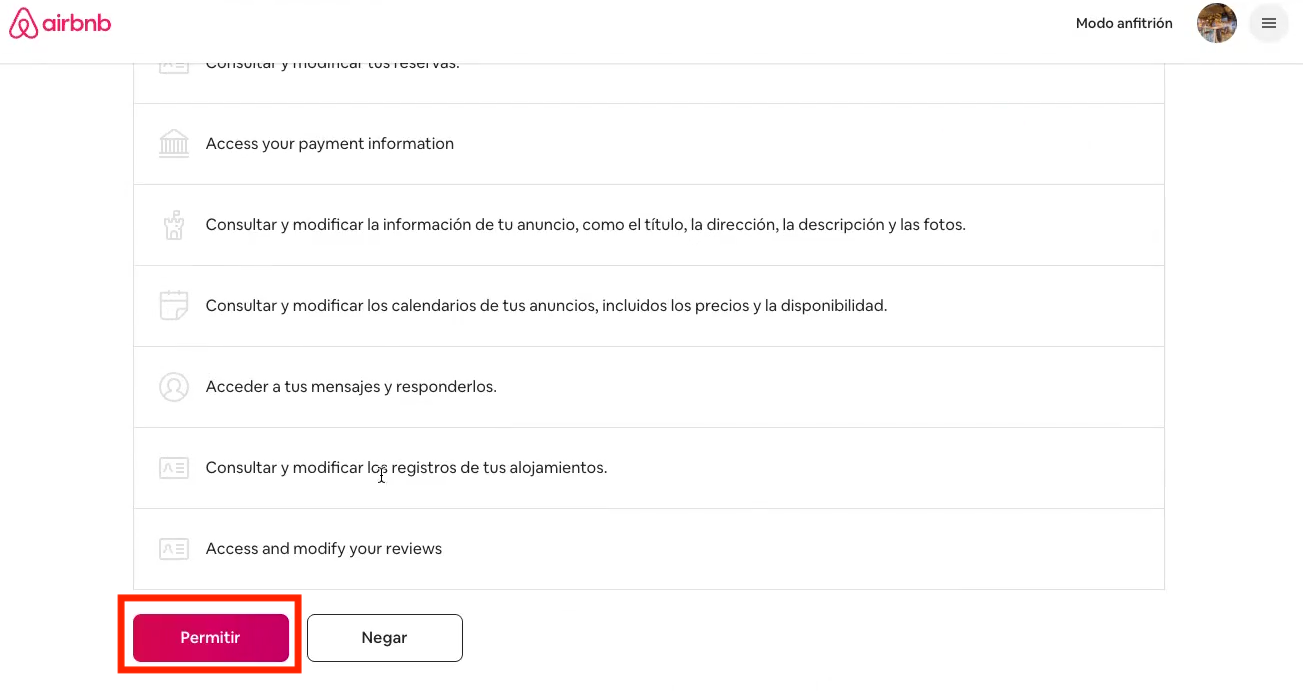Click the Airbnb logo
1303x691 pixels.
[x=60, y=23]
